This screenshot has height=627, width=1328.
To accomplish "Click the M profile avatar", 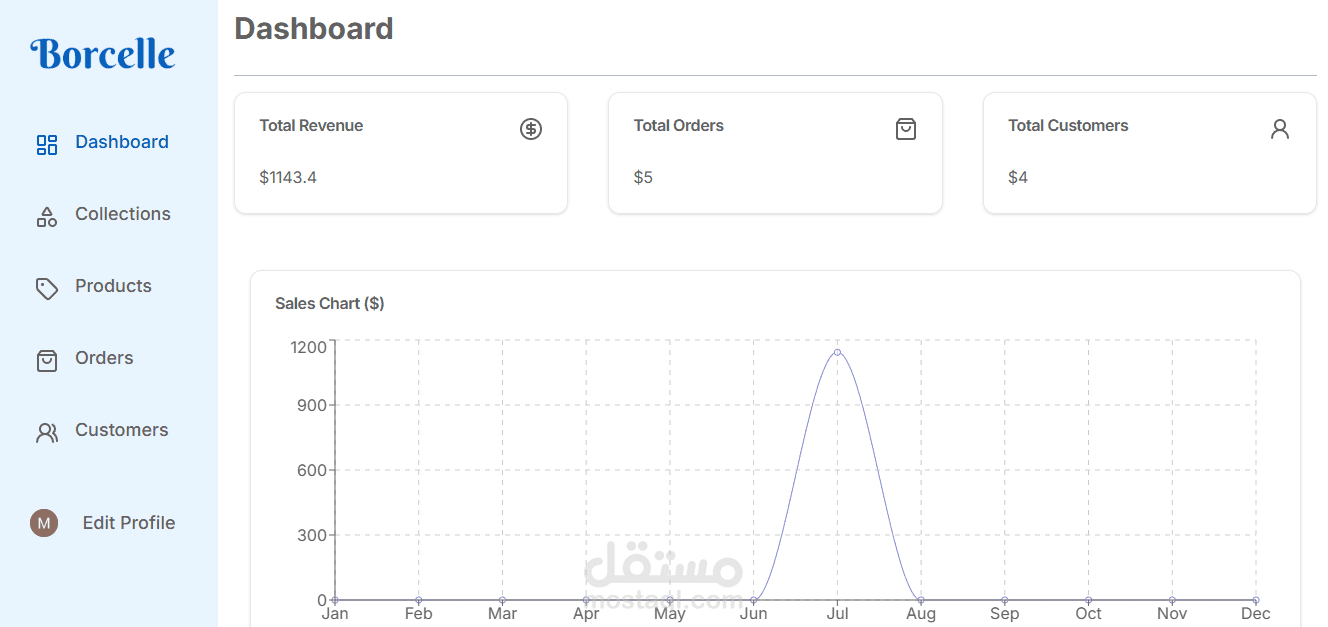I will point(44,522).
